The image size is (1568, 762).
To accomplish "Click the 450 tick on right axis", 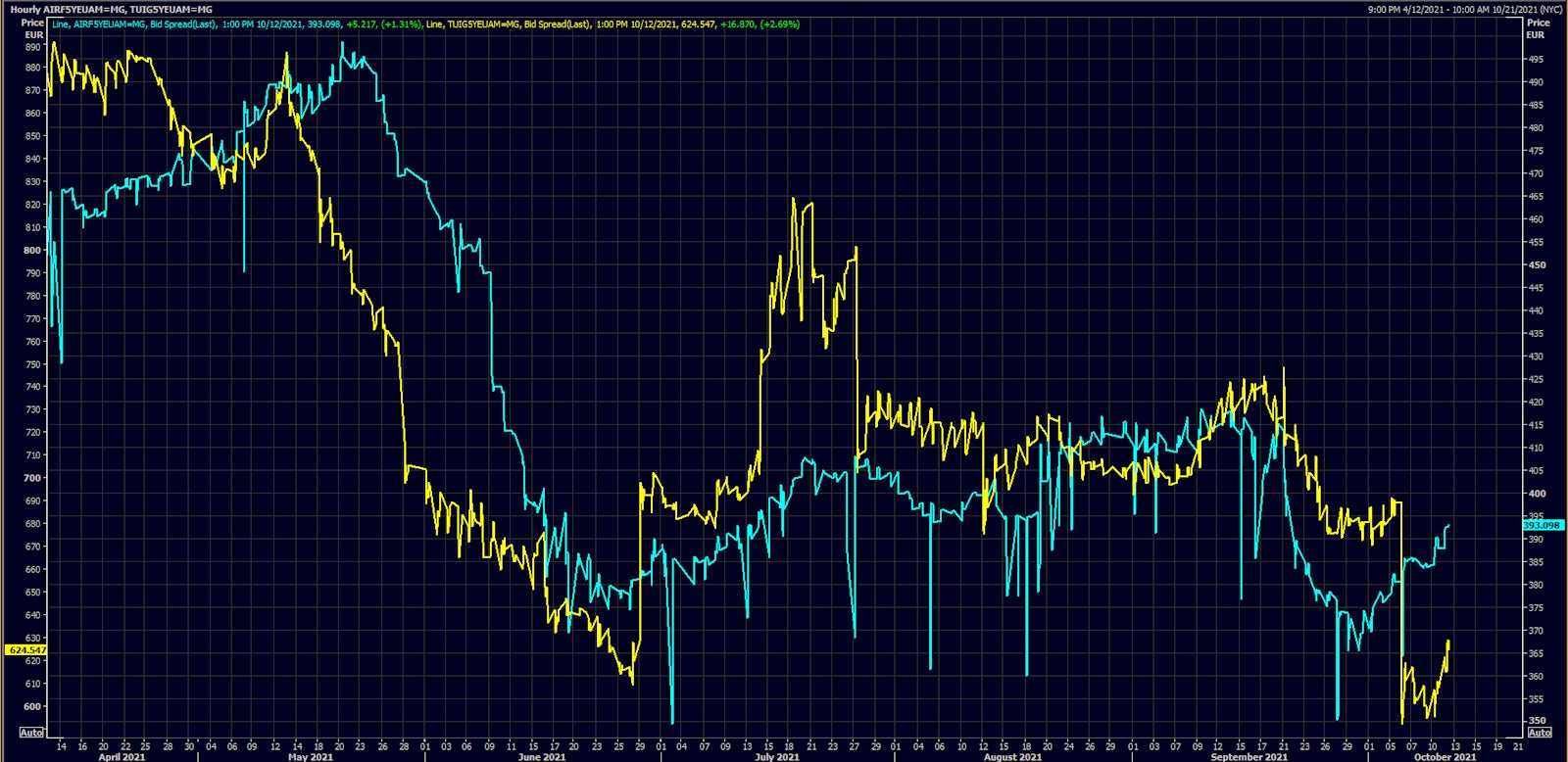I will (x=1535, y=264).
